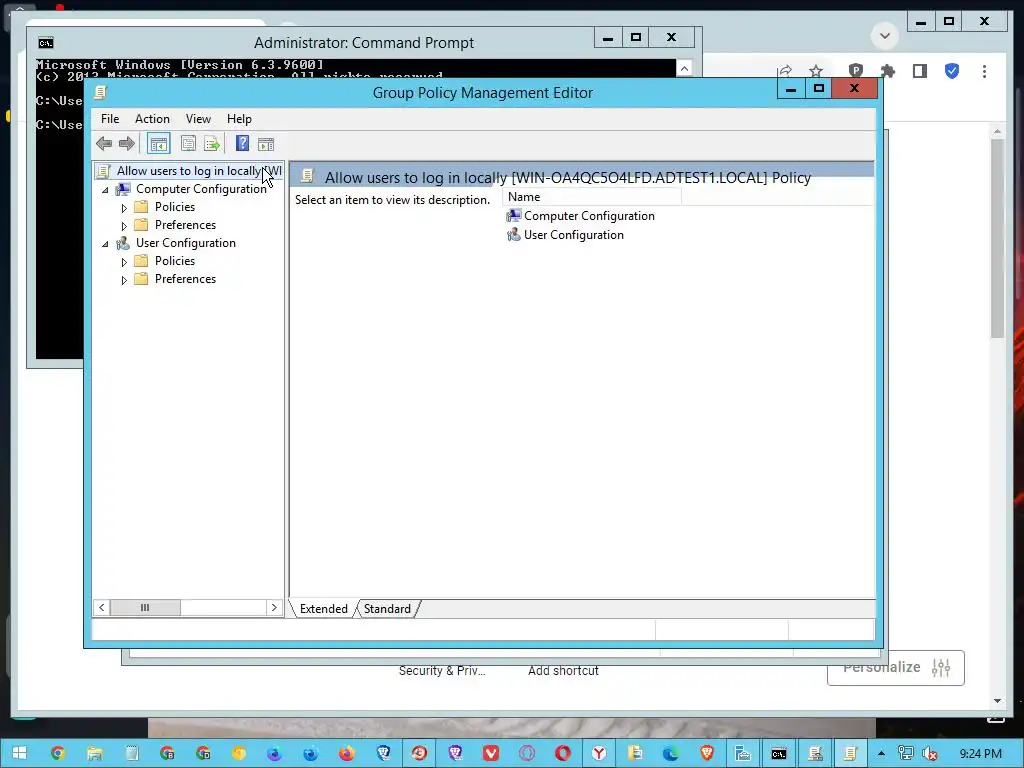
Task: Open Google Chrome from the taskbar
Action: 57,754
